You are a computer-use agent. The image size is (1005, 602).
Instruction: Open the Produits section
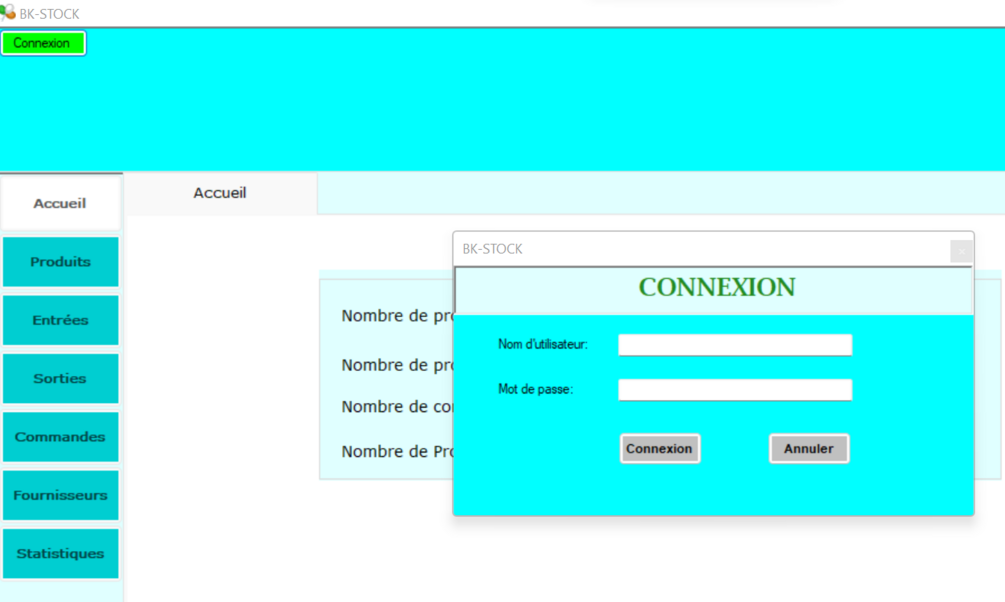point(60,261)
